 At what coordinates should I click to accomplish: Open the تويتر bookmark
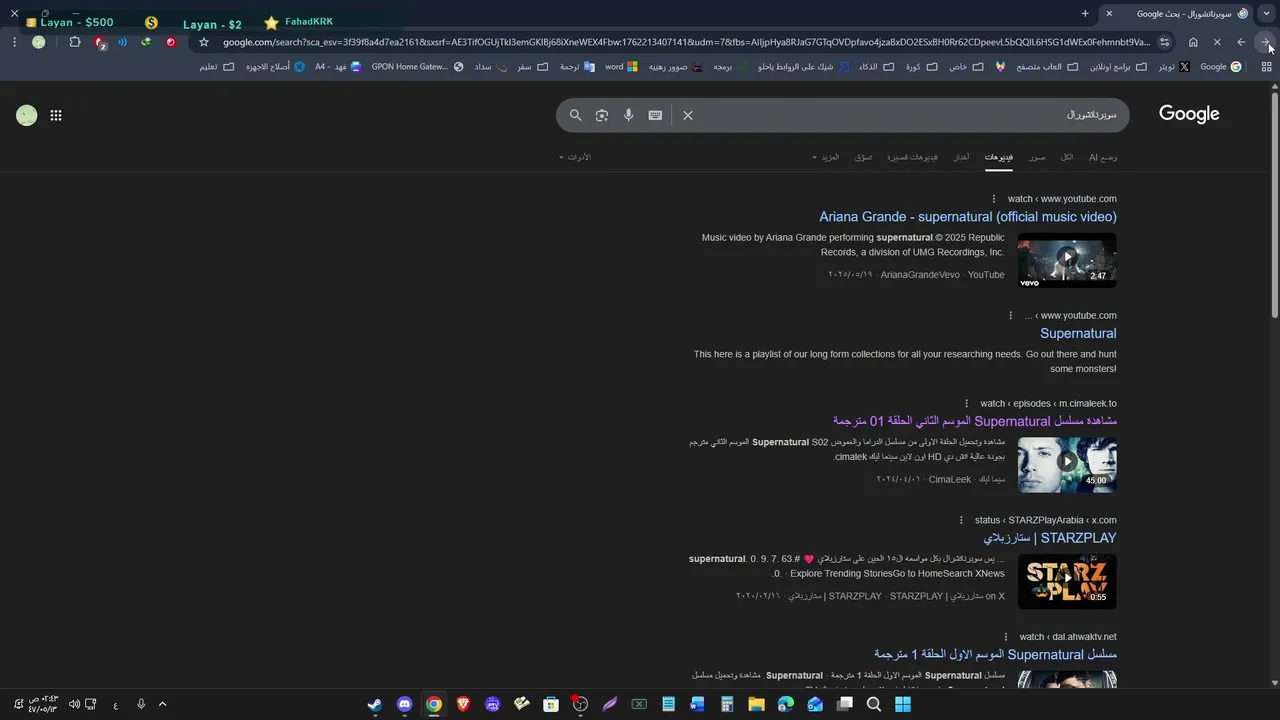pos(1174,67)
